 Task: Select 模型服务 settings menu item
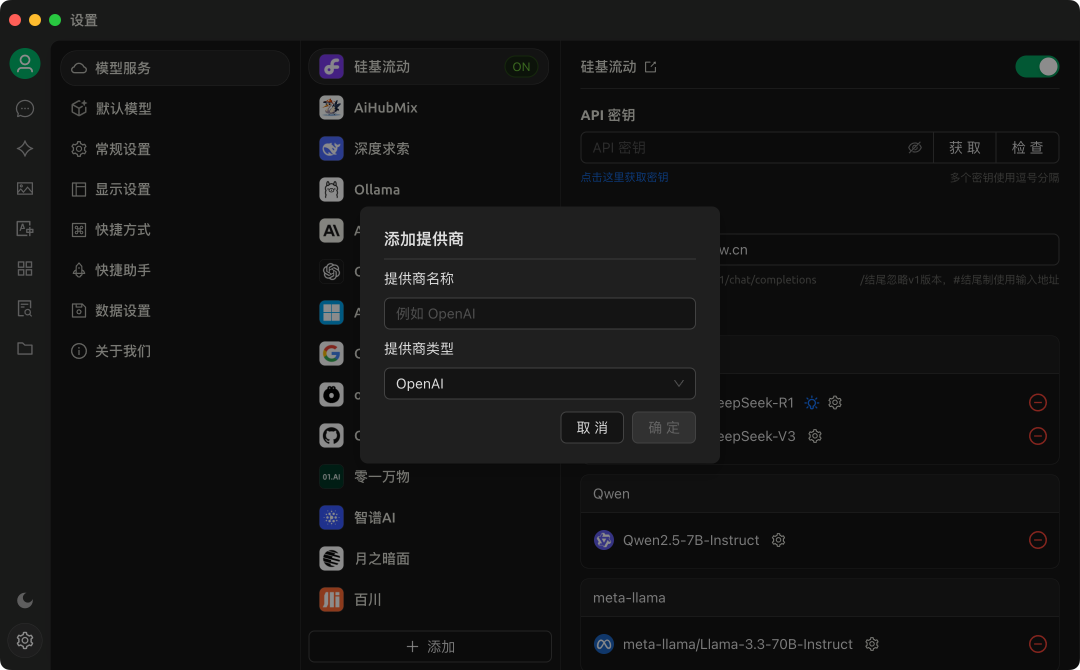point(175,68)
